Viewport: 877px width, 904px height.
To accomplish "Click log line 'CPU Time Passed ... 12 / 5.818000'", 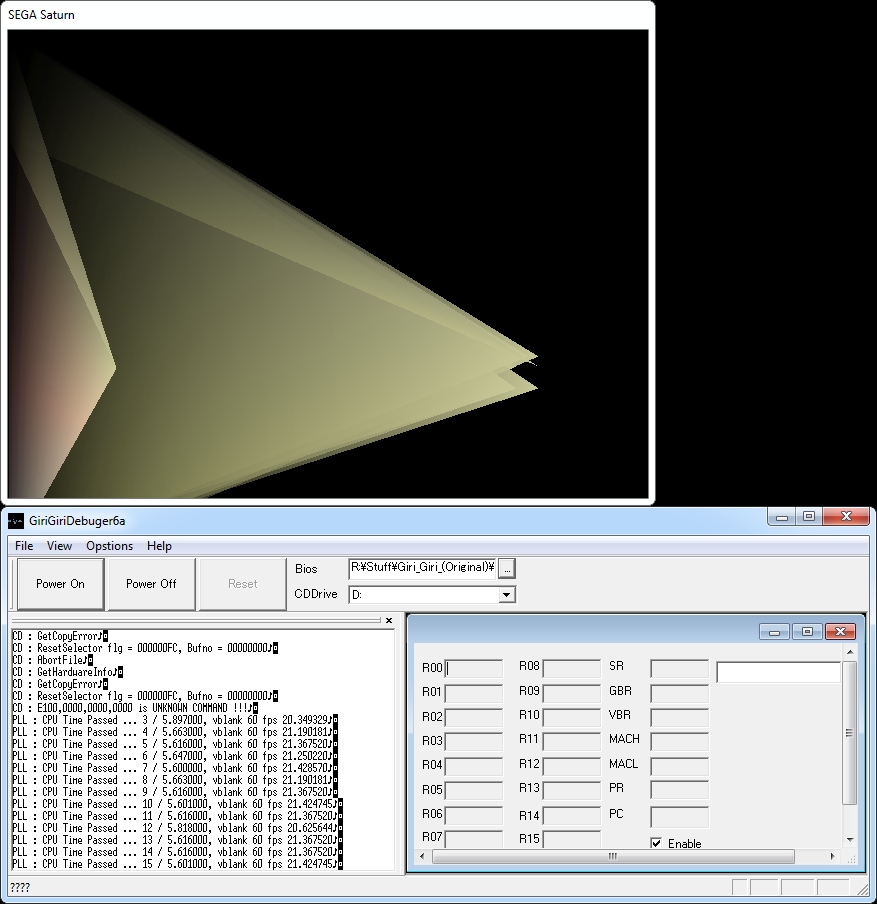I will (177, 828).
